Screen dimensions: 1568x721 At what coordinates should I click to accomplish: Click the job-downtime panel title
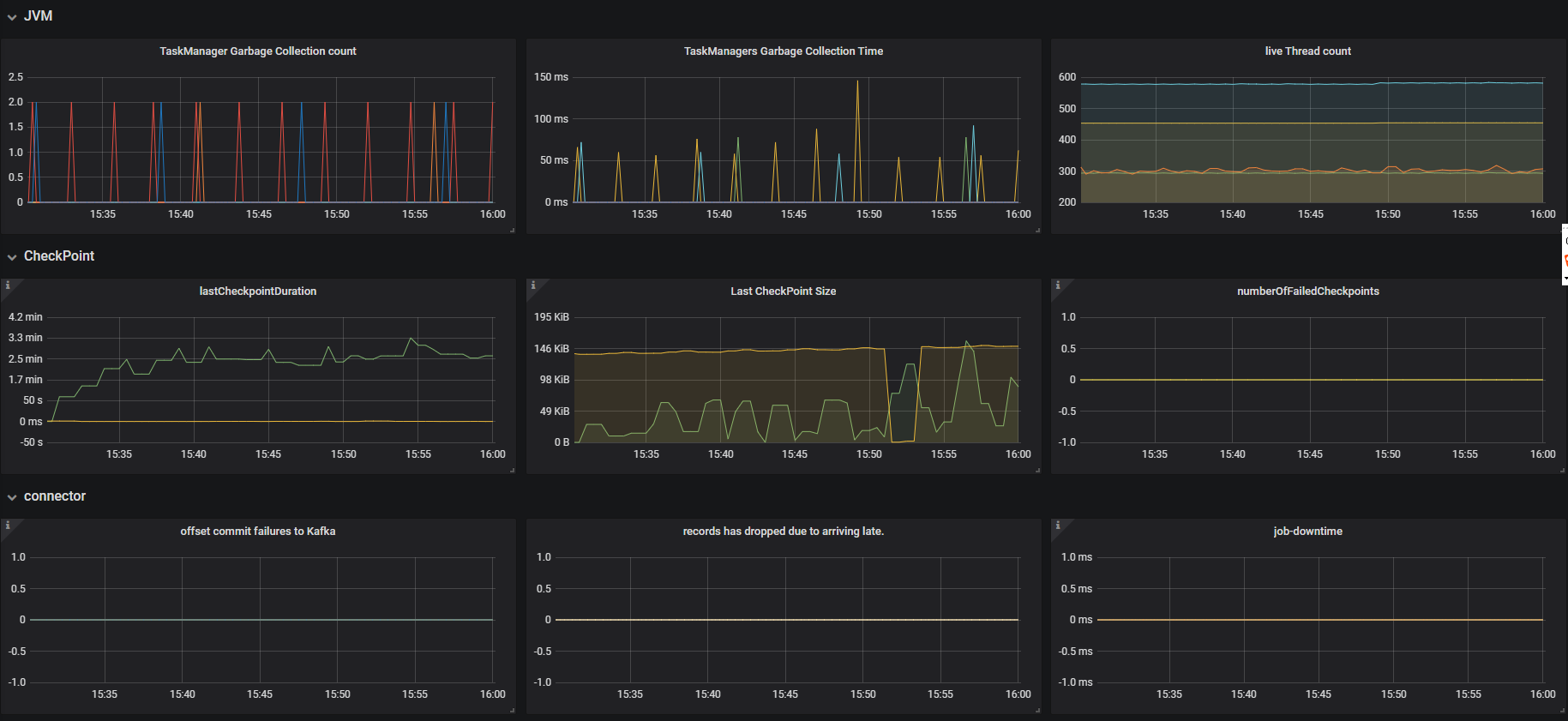(x=1307, y=532)
